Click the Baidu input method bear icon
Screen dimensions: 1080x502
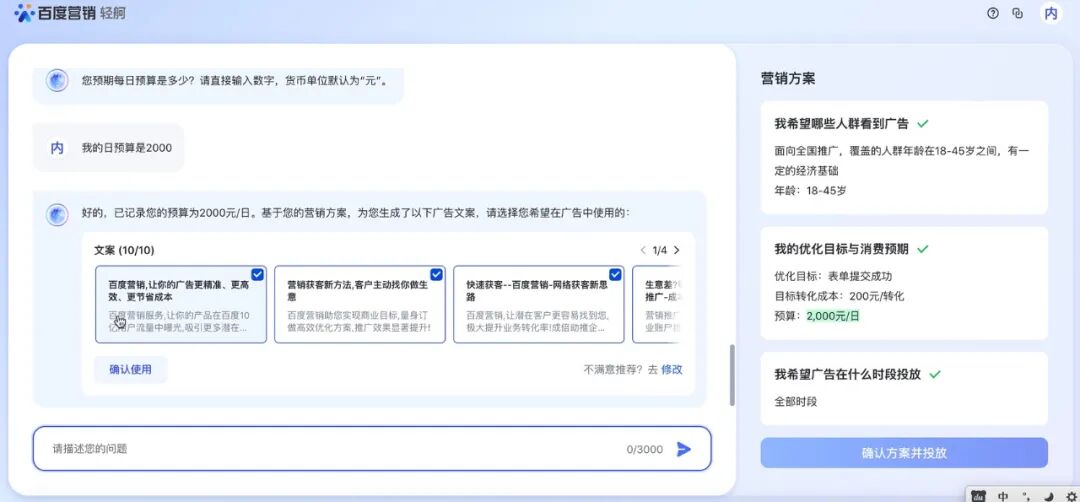pos(979,495)
